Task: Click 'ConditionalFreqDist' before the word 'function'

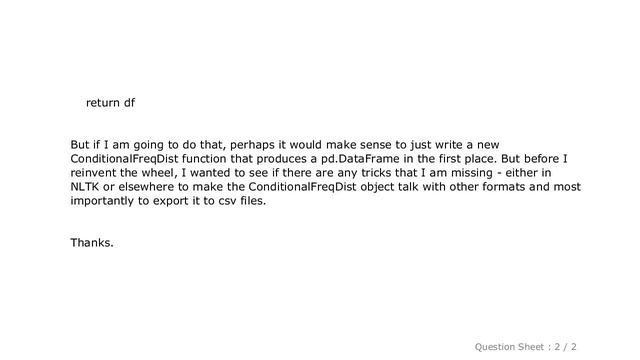Action: click(124, 159)
